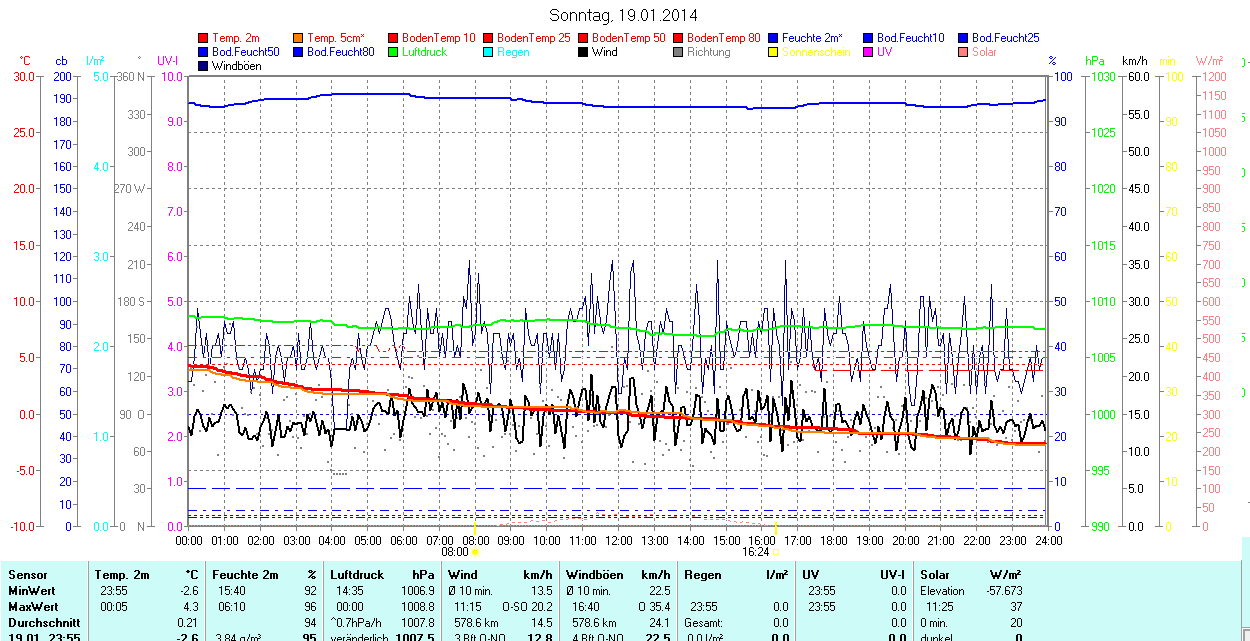1250x641 pixels.
Task: Click the chart title Sonntag, 19.01.2014
Action: 624,15
